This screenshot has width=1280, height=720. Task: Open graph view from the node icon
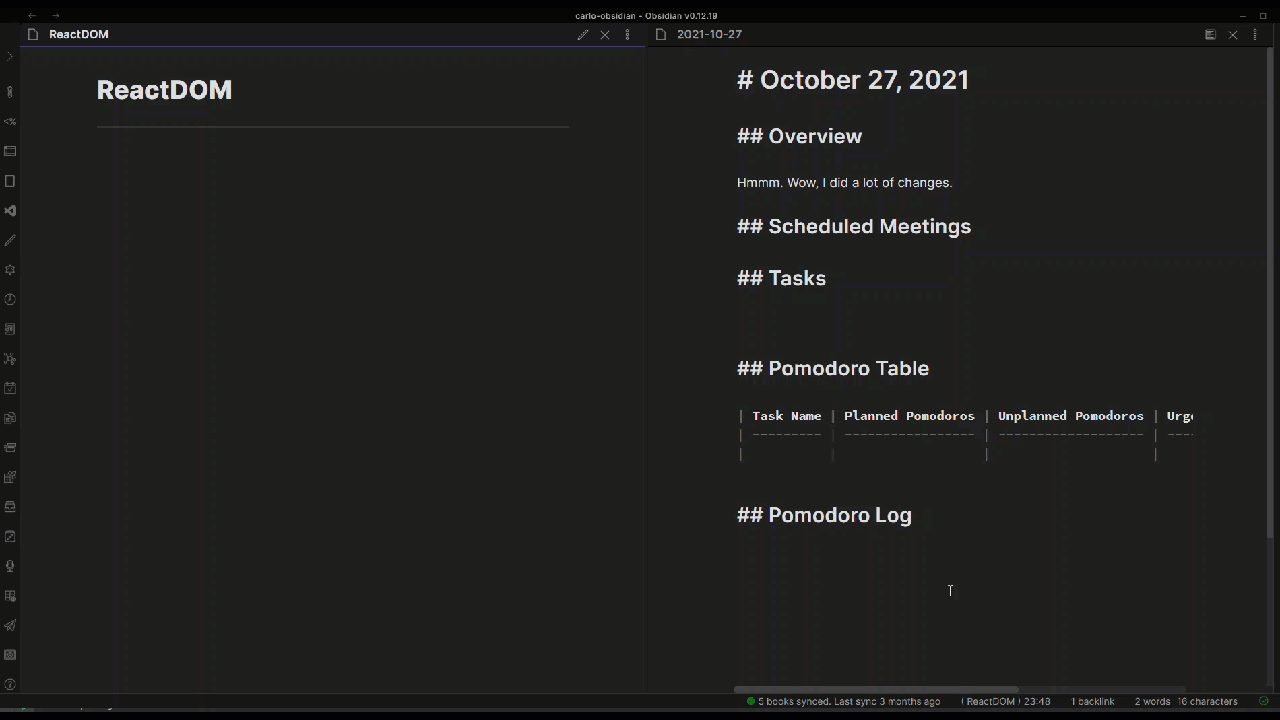coord(10,359)
